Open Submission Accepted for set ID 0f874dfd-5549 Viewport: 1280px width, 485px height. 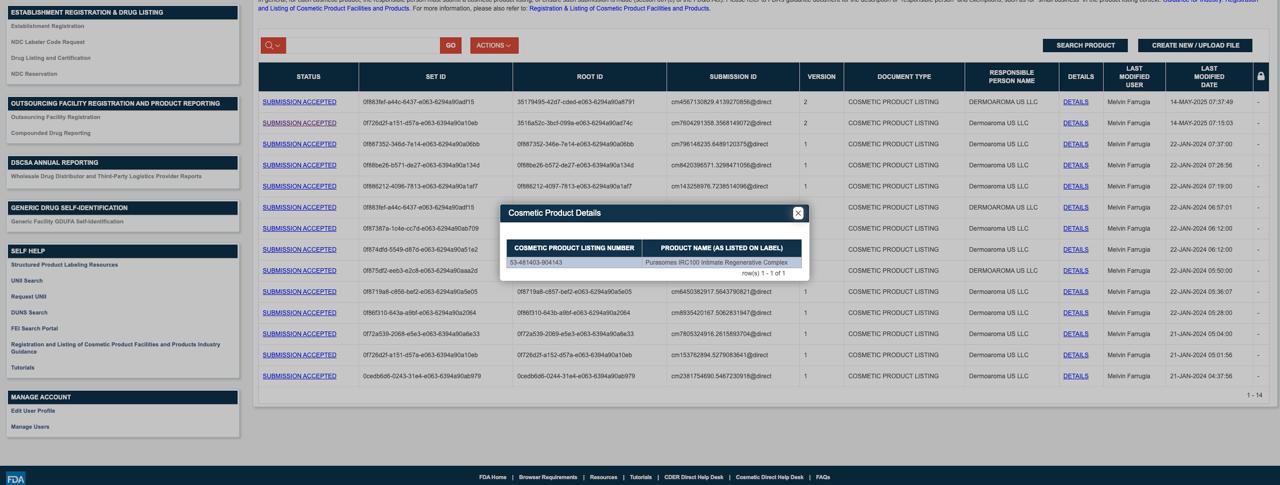point(299,250)
